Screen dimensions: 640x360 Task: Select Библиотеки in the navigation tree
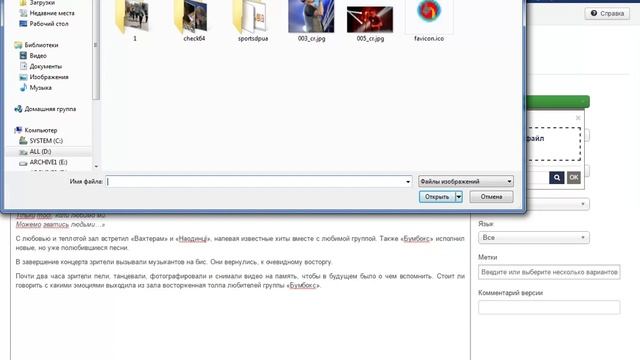click(x=41, y=45)
